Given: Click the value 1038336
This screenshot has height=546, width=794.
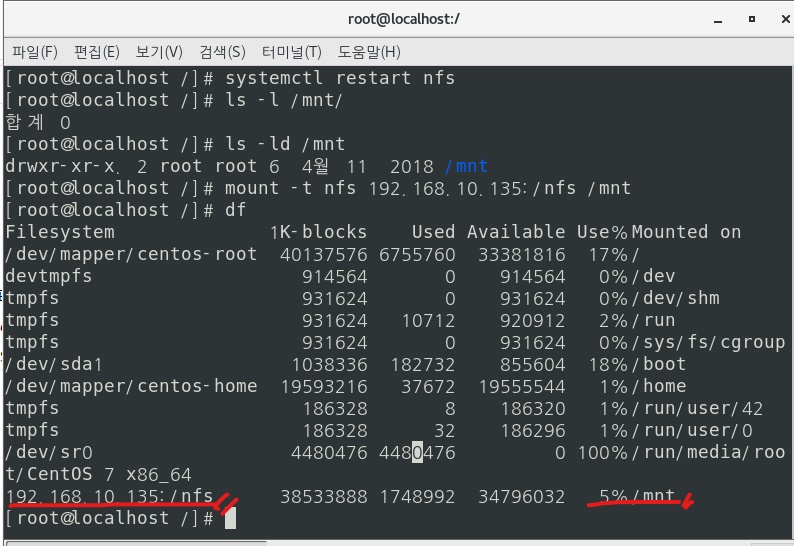Looking at the screenshot, I should click(x=329, y=365).
